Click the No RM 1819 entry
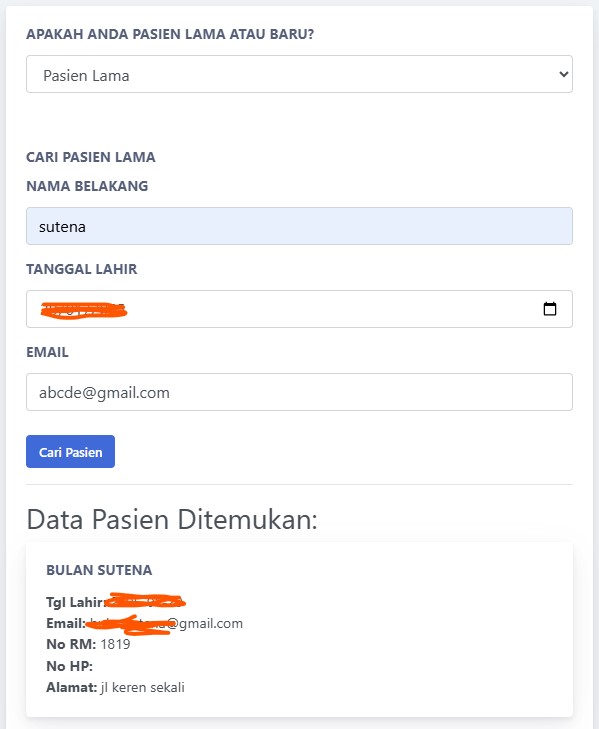The height and width of the screenshot is (729, 599). [x=88, y=644]
